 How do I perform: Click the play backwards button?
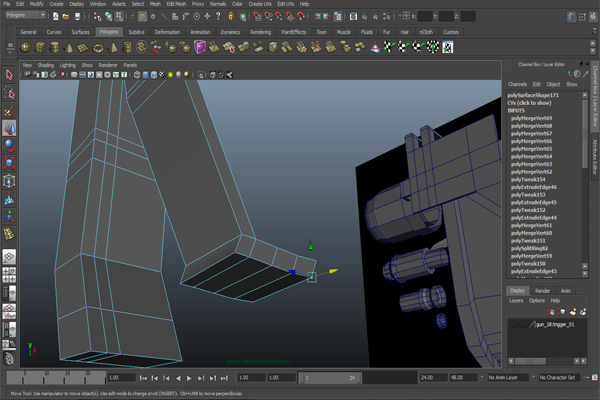pos(178,378)
